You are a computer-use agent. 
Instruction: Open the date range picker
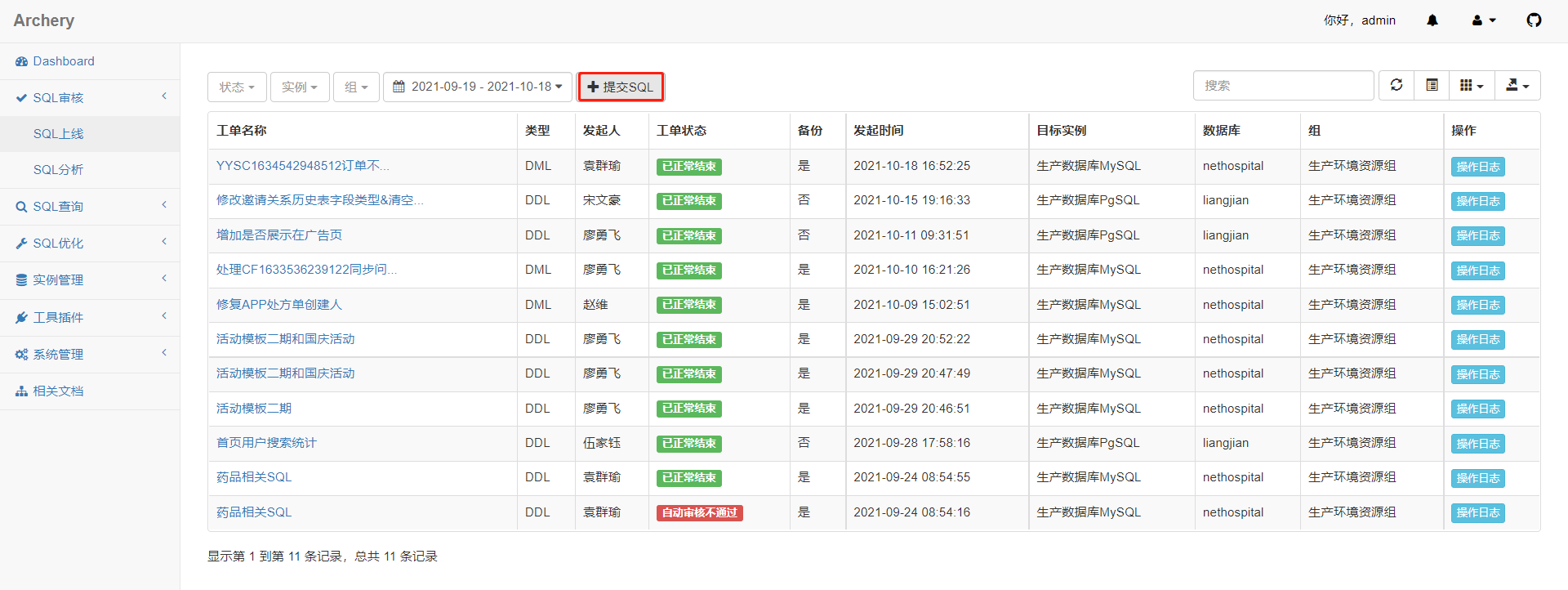point(478,87)
